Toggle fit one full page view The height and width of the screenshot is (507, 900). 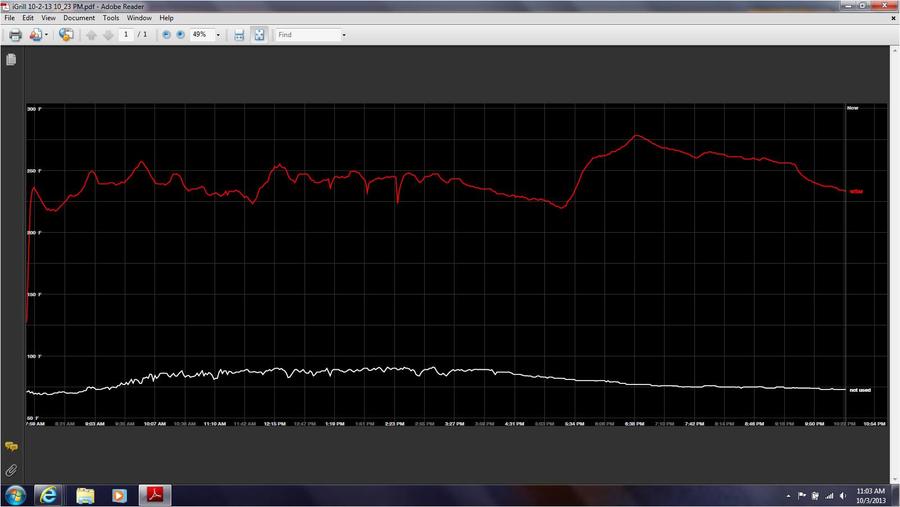click(x=259, y=35)
